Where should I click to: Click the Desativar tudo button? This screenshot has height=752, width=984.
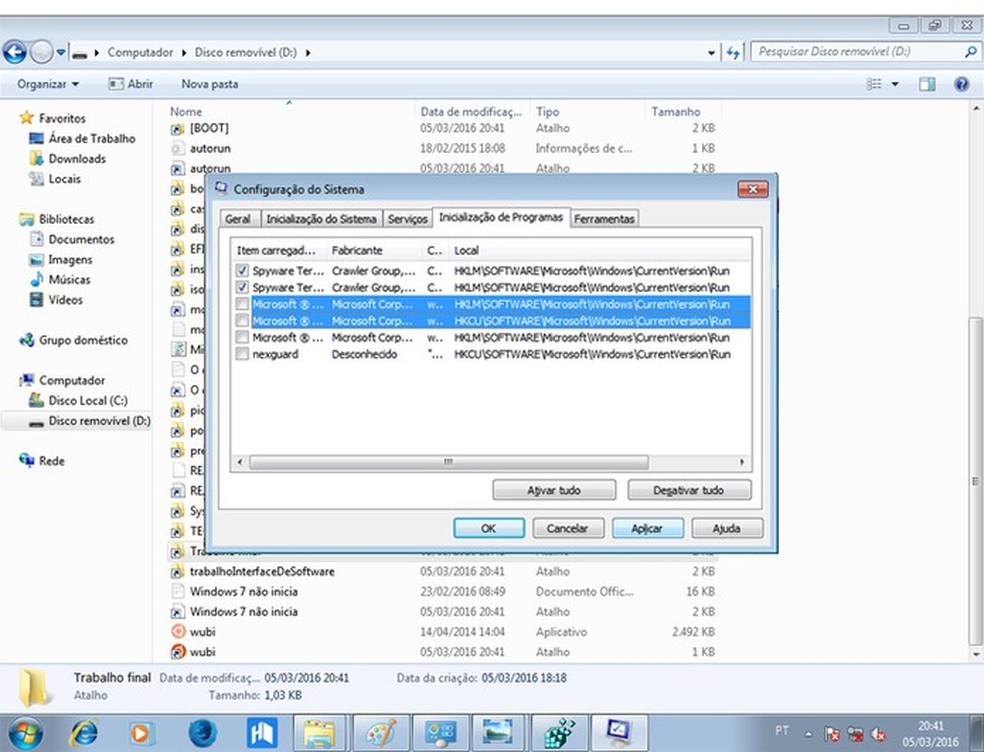[689, 491]
